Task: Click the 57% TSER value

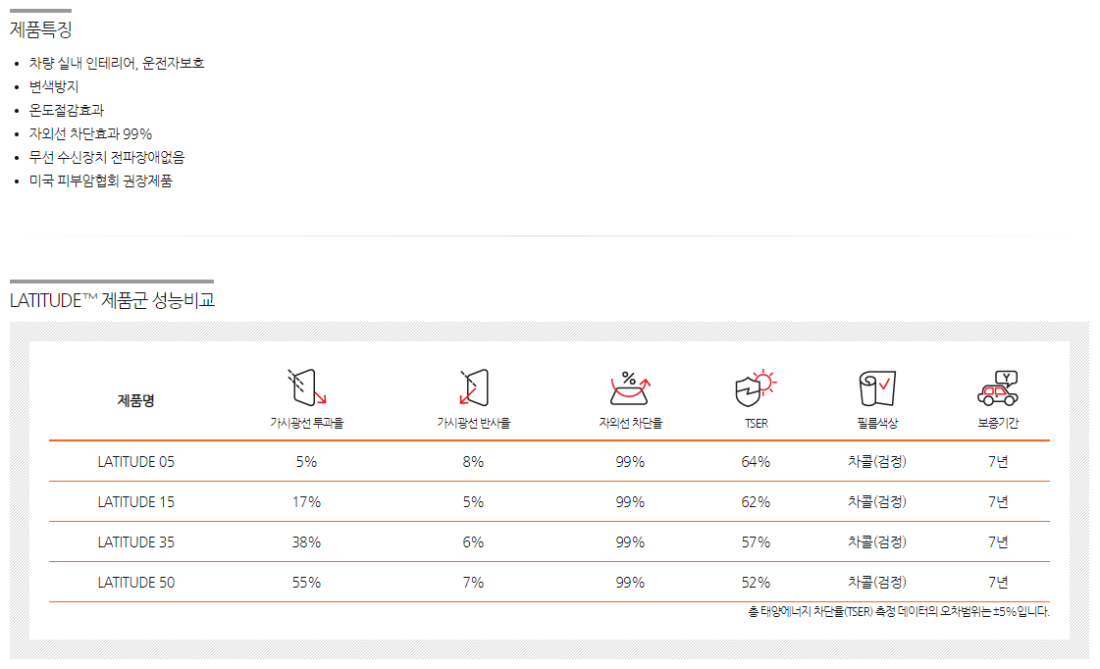Action: point(756,542)
